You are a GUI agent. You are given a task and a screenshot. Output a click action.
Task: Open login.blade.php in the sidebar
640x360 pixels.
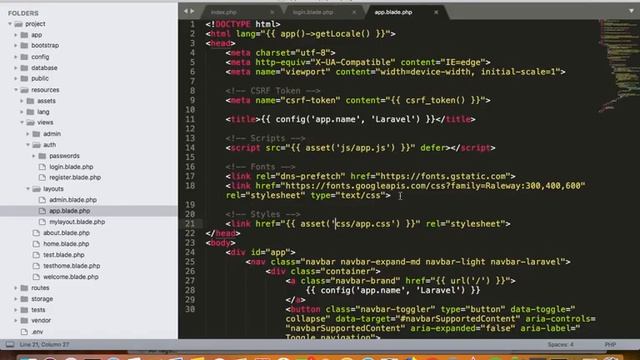tap(71, 167)
